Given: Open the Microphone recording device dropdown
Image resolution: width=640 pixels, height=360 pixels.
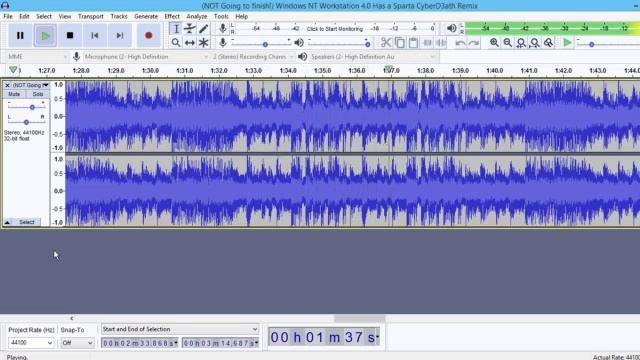Looking at the screenshot, I should coord(146,57).
